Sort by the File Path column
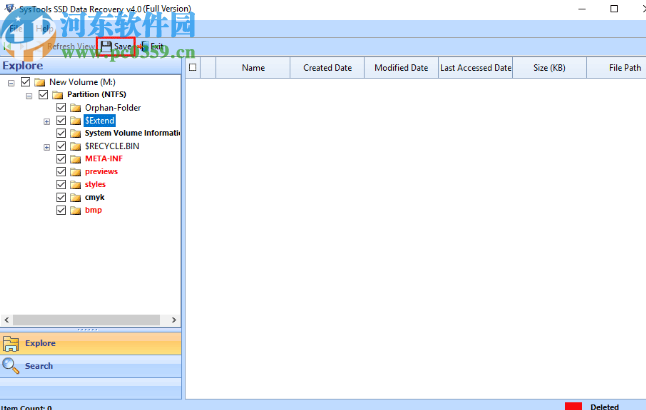Image resolution: width=646 pixels, height=410 pixels. click(x=618, y=68)
